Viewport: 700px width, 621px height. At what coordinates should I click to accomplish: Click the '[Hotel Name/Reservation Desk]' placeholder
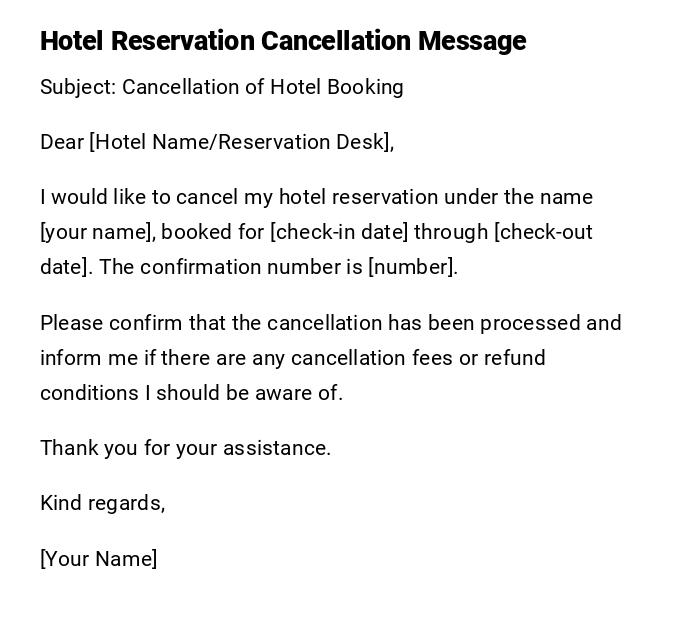241,142
